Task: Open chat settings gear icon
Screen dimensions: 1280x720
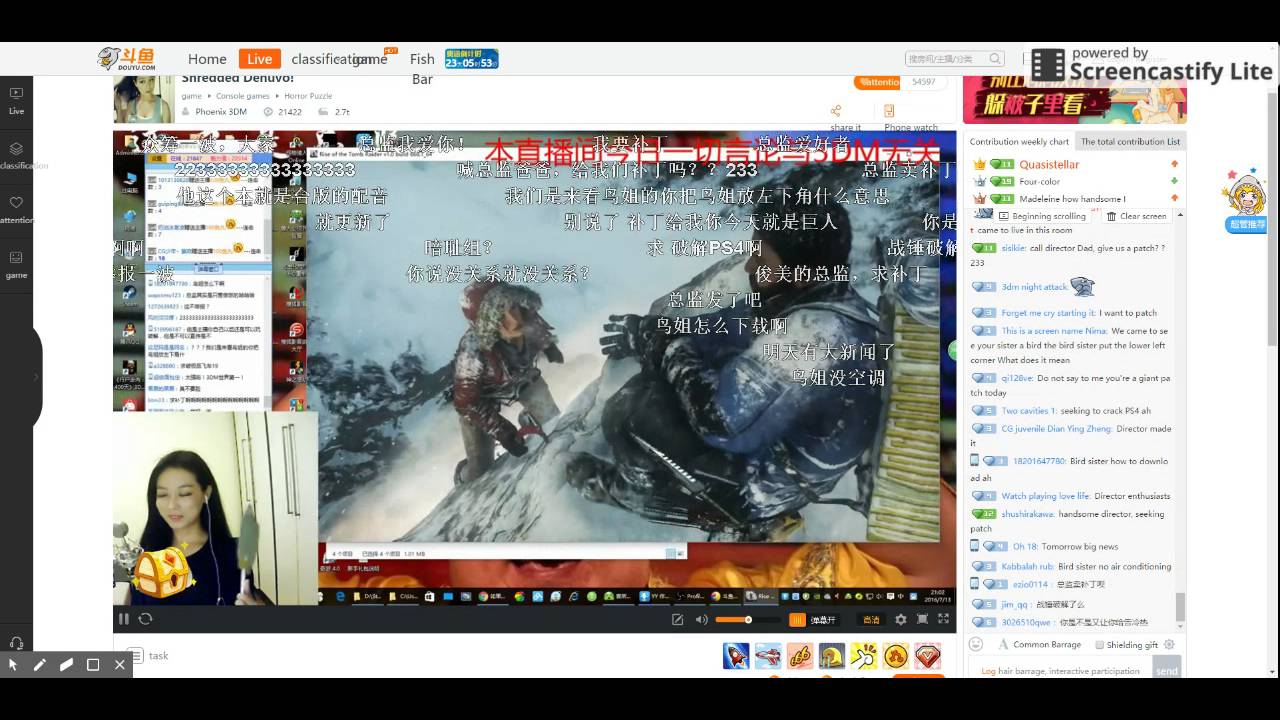Action: (x=1169, y=645)
